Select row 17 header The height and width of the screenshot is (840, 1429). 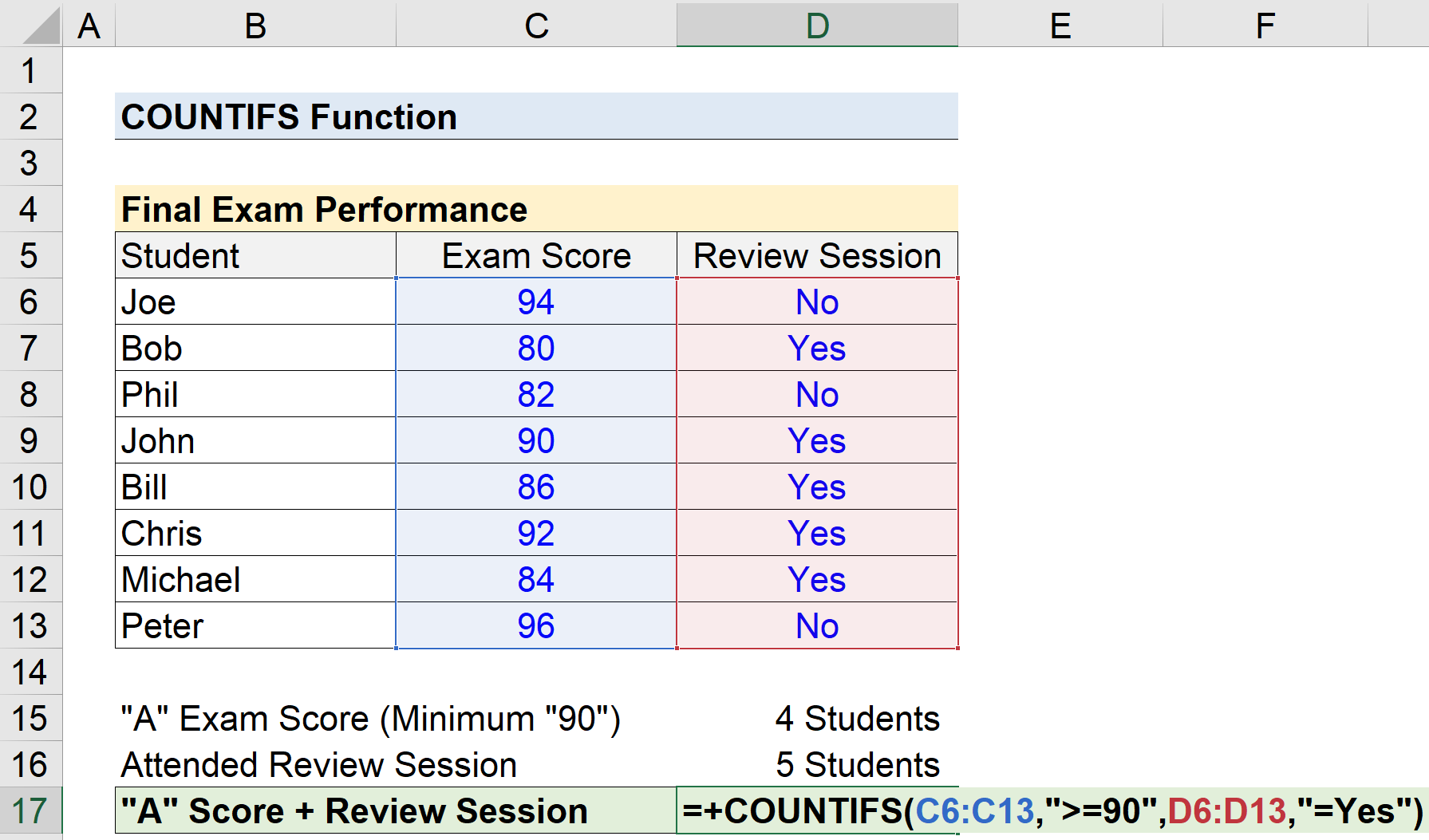click(x=30, y=810)
